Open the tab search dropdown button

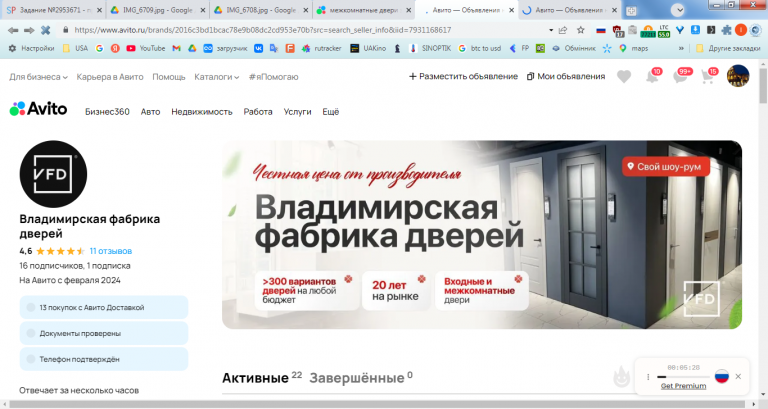[678, 10]
